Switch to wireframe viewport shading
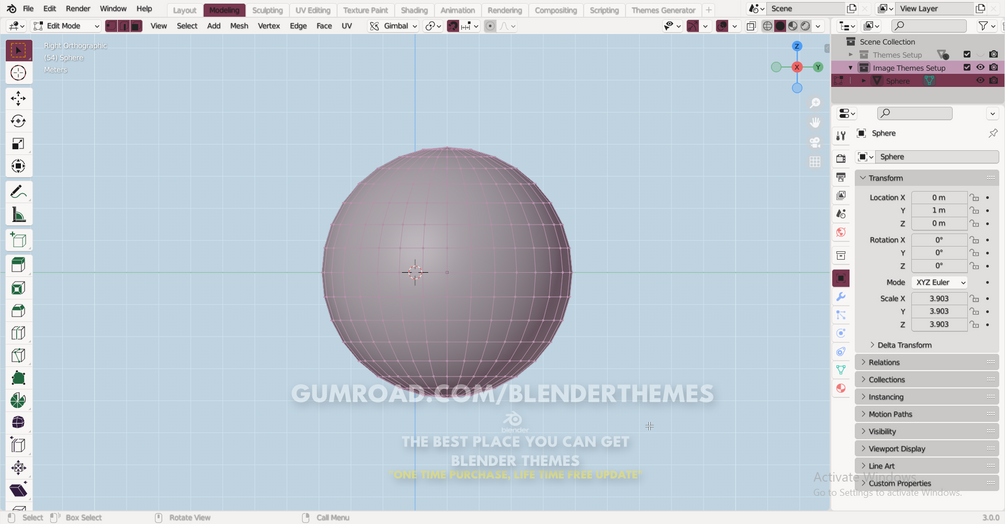The width and height of the screenshot is (1005, 524). tap(767, 26)
